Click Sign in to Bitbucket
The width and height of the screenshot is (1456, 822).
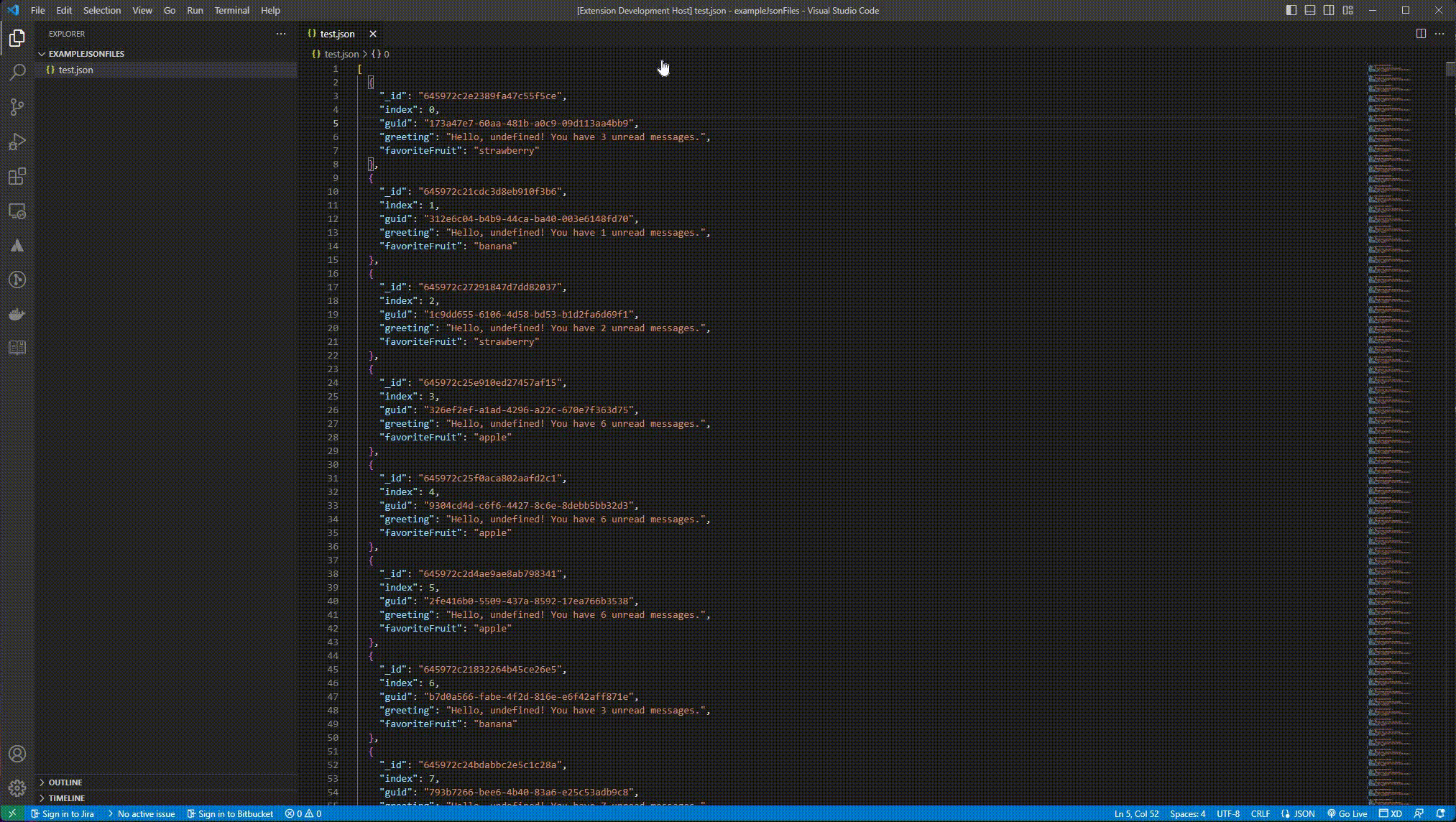pyautogui.click(x=230, y=813)
